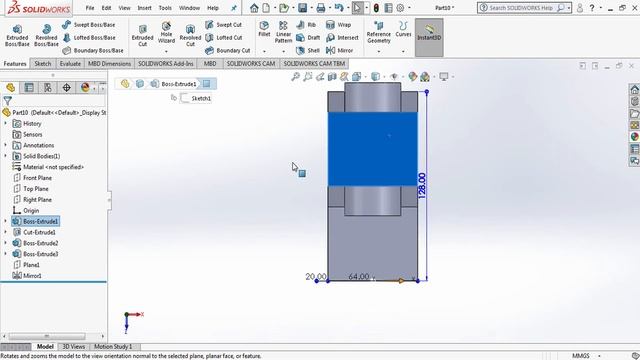Viewport: 640px width, 360px height.
Task: Expand the Boss-Extrude2 feature node
Action: [5, 243]
